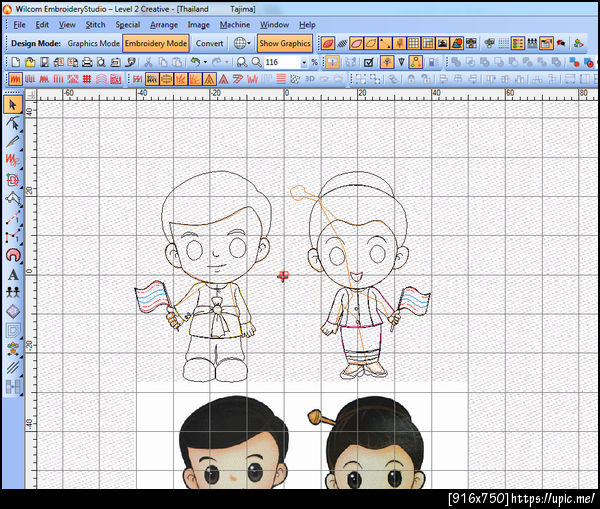Choose the Reshape Object tool
600x509 pixels.
click(x=13, y=123)
